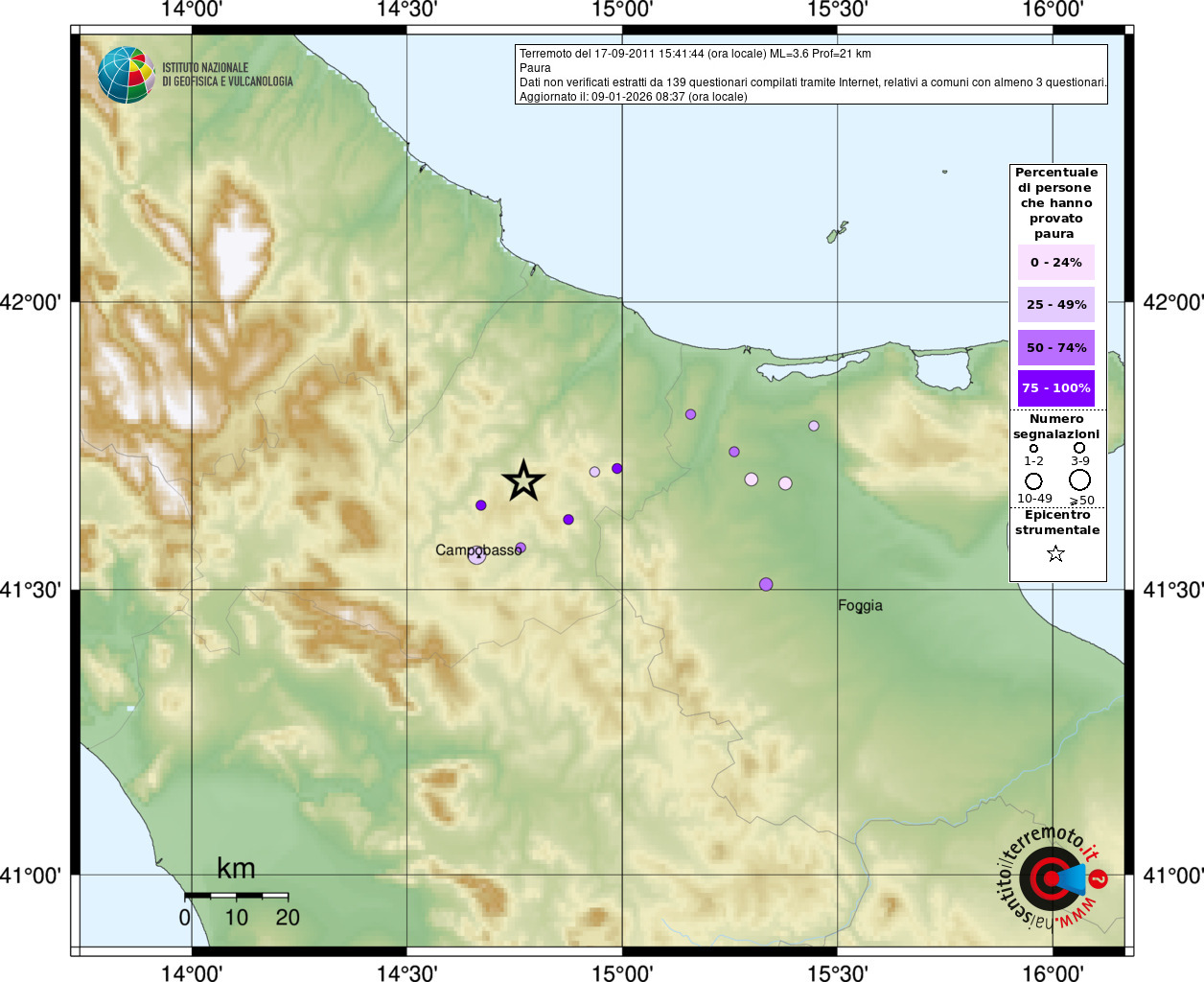Click the small star symbol in the legend
Screen dimensions: 1204x982
point(1055,554)
